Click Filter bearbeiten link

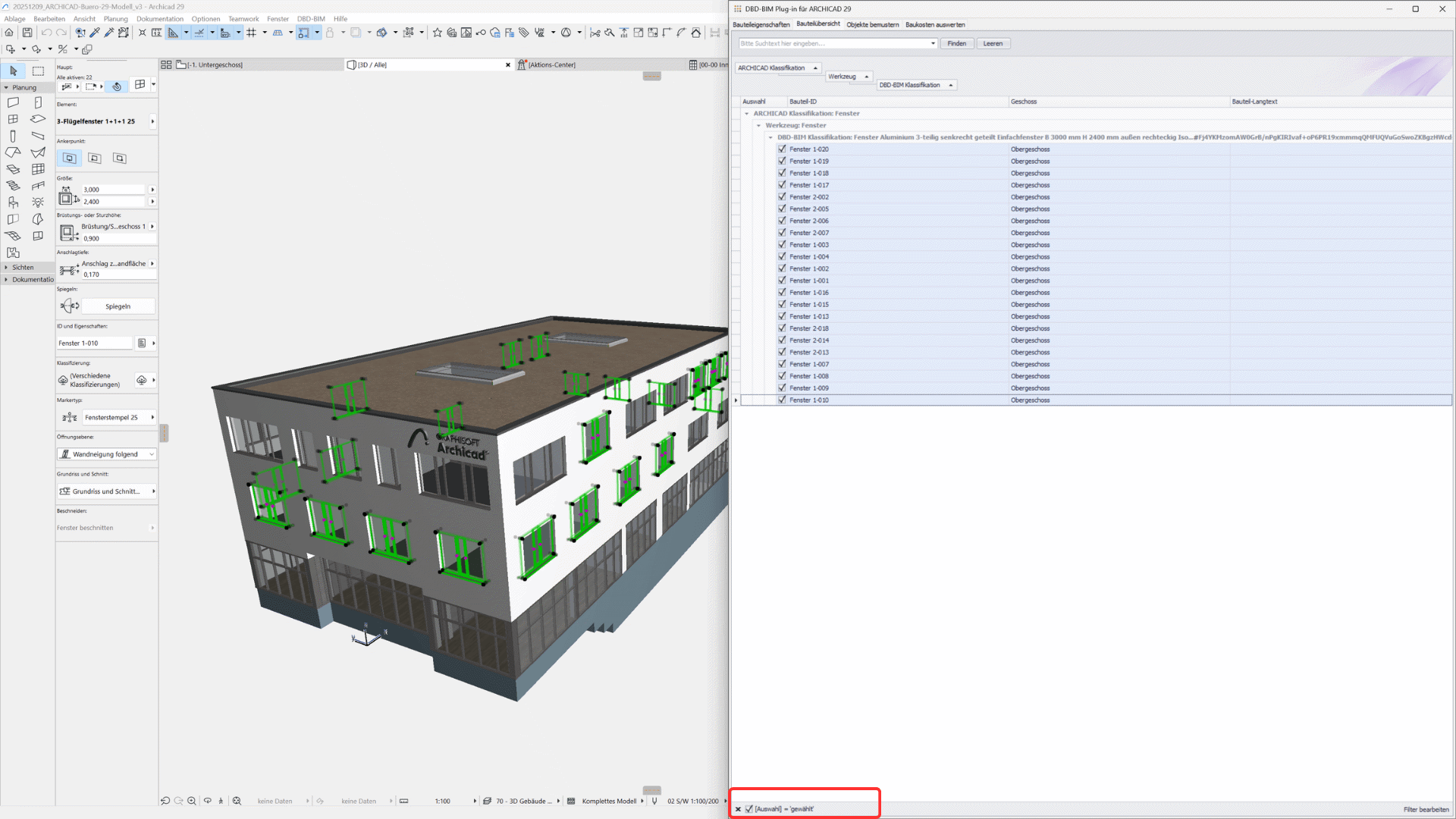coord(1426,810)
